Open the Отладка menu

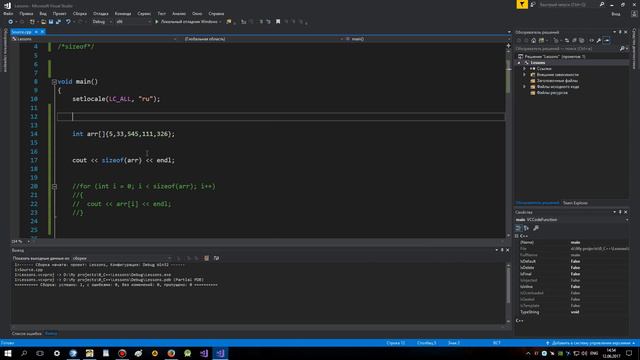[100, 13]
